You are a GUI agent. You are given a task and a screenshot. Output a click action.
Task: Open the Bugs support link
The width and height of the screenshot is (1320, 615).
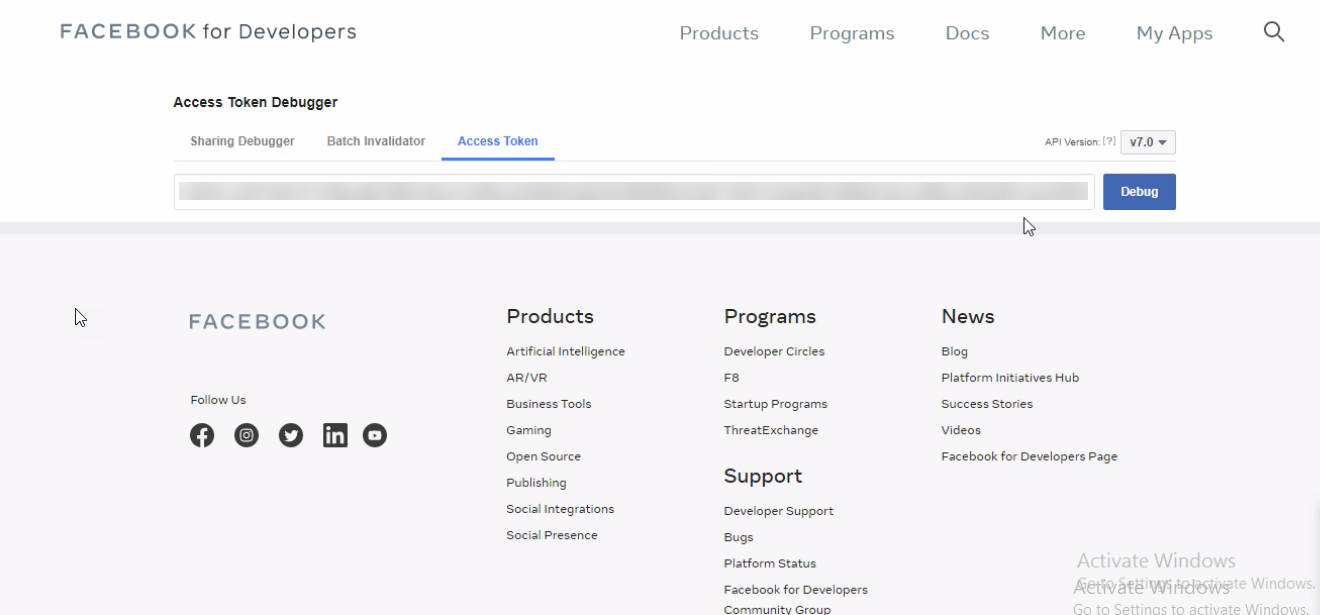pyautogui.click(x=738, y=537)
